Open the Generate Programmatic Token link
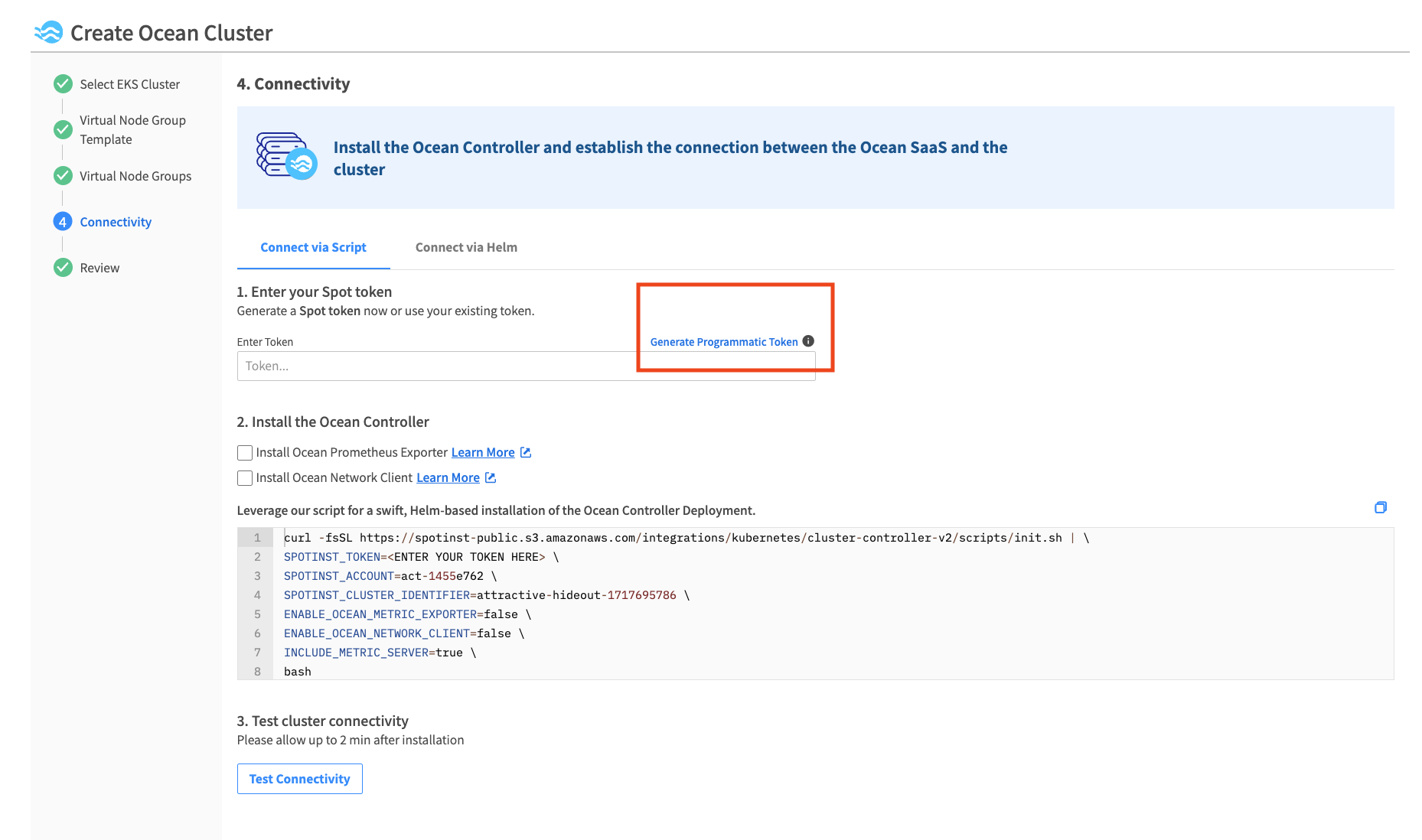This screenshot has width=1422, height=840. (723, 342)
